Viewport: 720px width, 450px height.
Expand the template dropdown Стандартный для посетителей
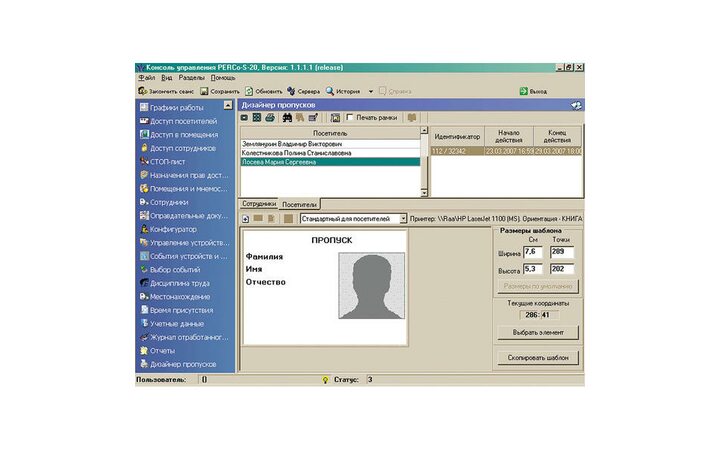pos(403,218)
